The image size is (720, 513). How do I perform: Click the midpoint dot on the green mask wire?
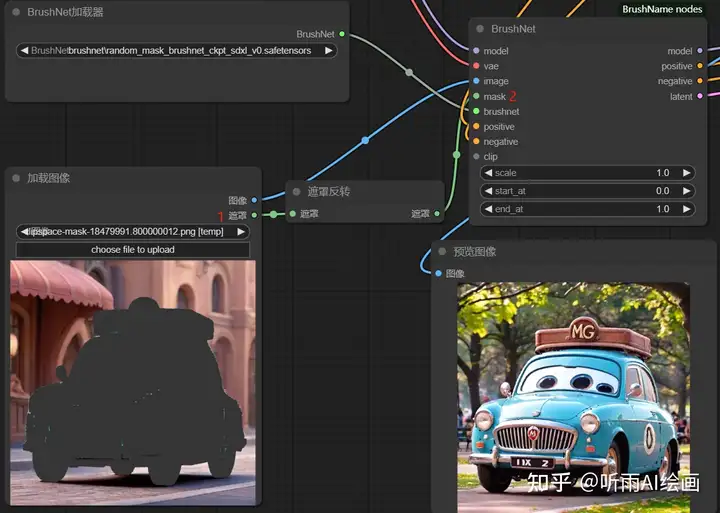coord(456,155)
